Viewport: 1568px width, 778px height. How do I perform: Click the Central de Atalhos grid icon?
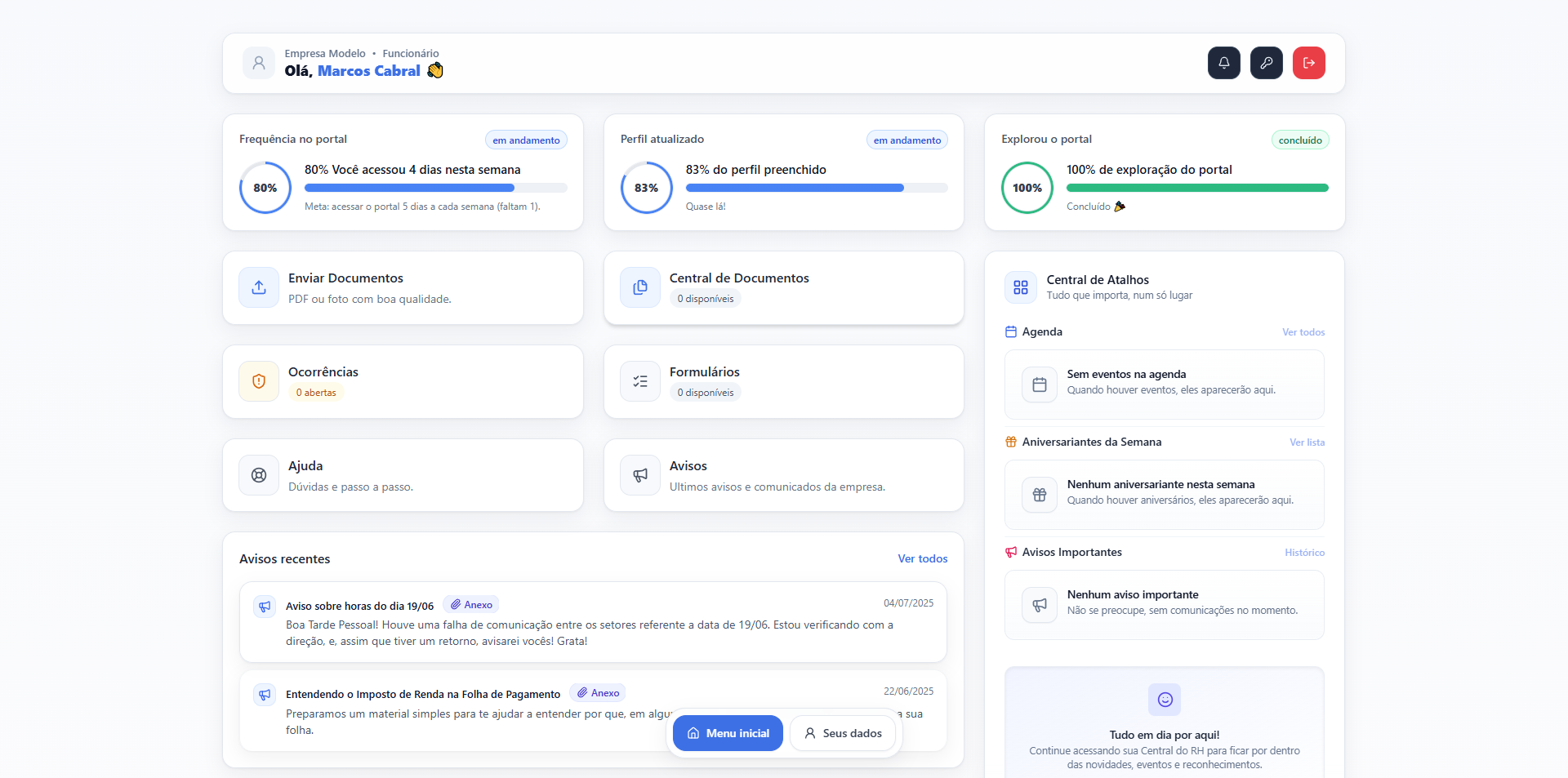point(1020,287)
